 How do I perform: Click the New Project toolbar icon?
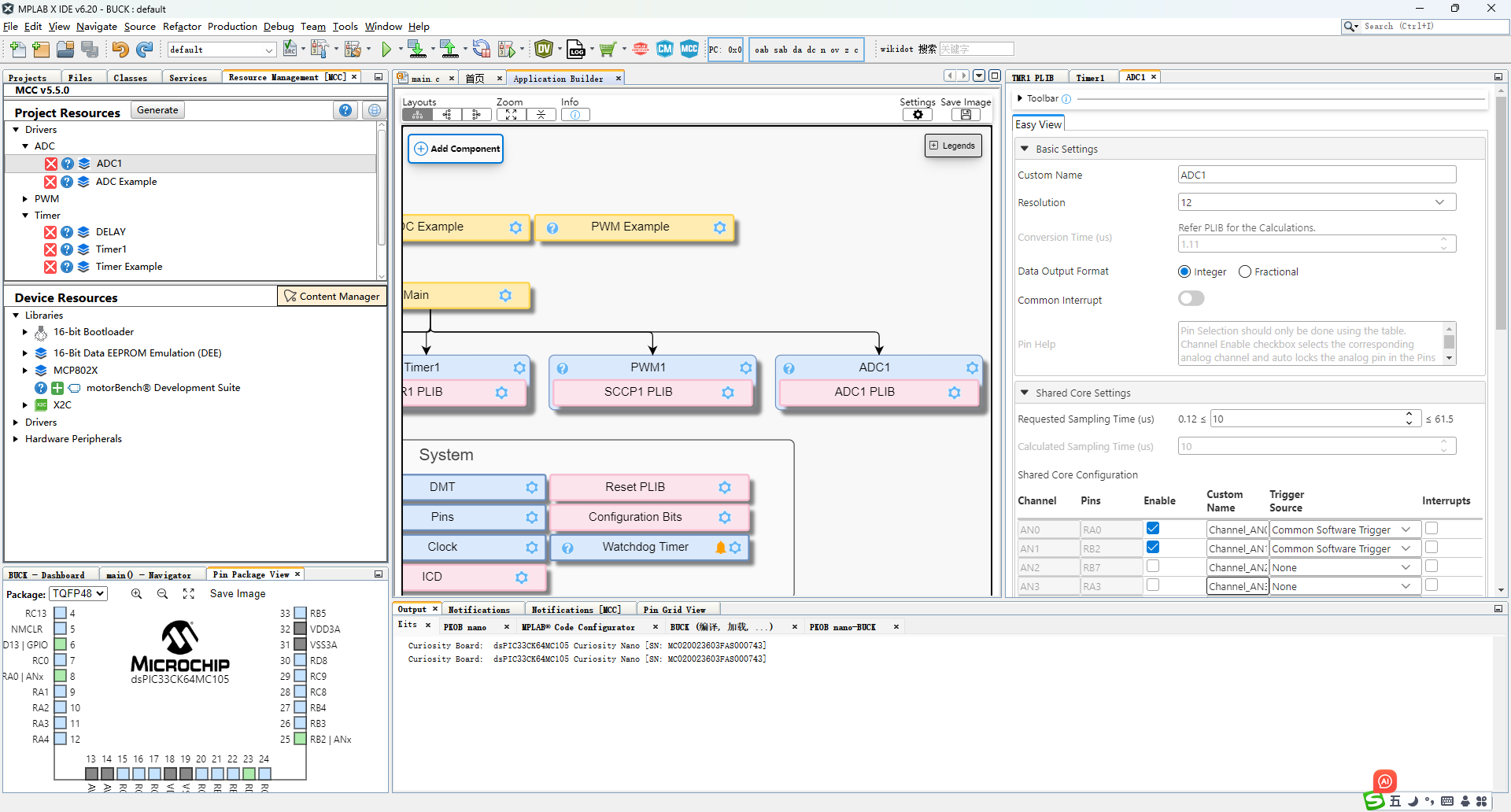click(41, 50)
